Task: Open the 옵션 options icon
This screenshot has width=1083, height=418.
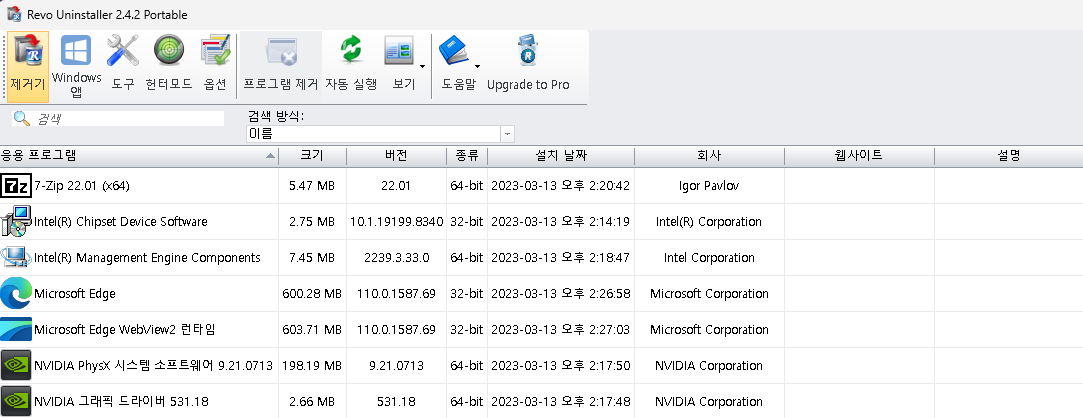Action: pyautogui.click(x=215, y=51)
